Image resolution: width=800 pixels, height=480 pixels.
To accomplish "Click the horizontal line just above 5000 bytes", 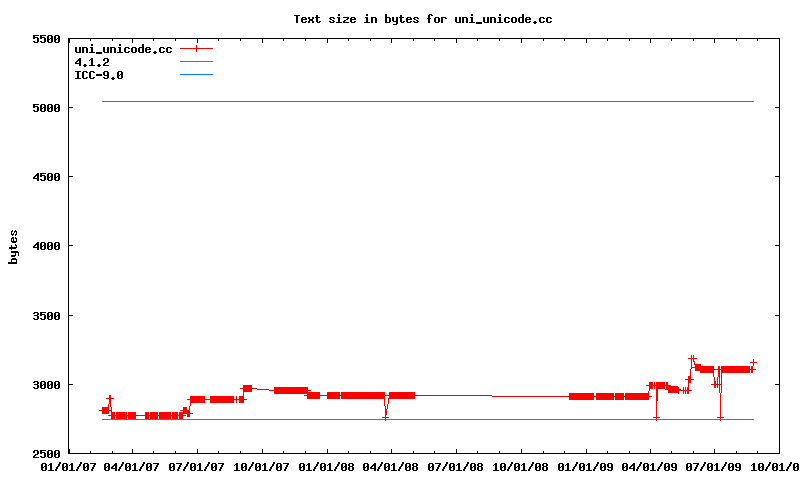I will 428,101.
